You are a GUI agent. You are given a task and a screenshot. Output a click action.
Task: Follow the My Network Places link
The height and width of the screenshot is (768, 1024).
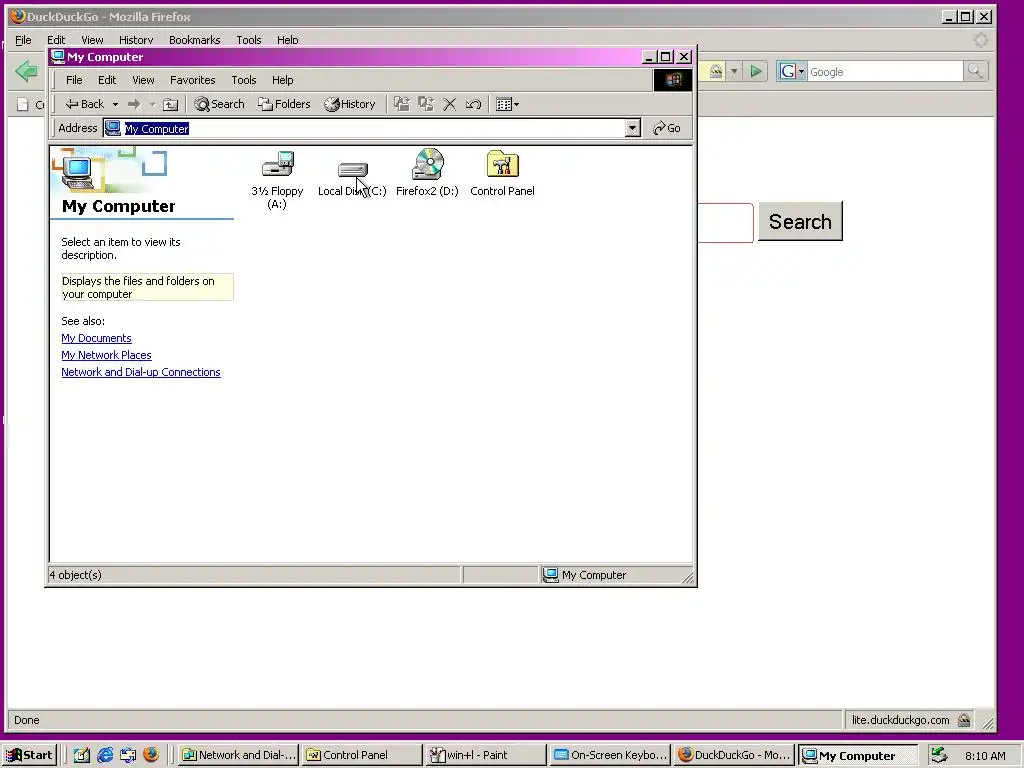[106, 355]
